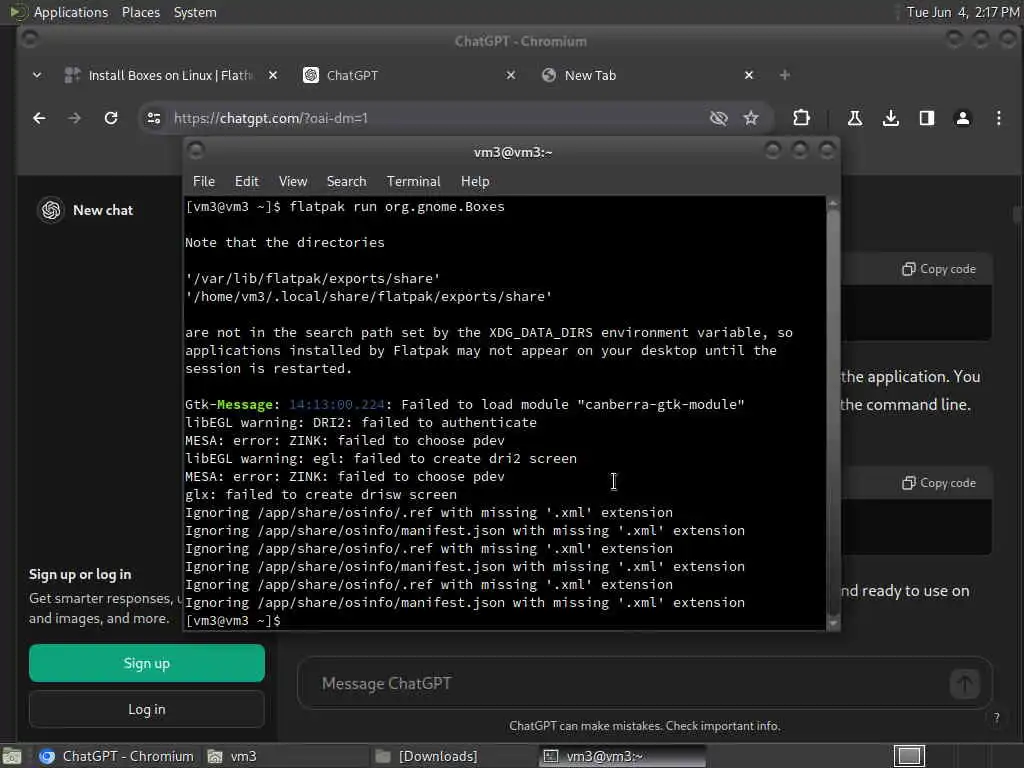Switch to Install Boxes on Linux tab
Image resolution: width=1024 pixels, height=768 pixels.
click(x=170, y=75)
